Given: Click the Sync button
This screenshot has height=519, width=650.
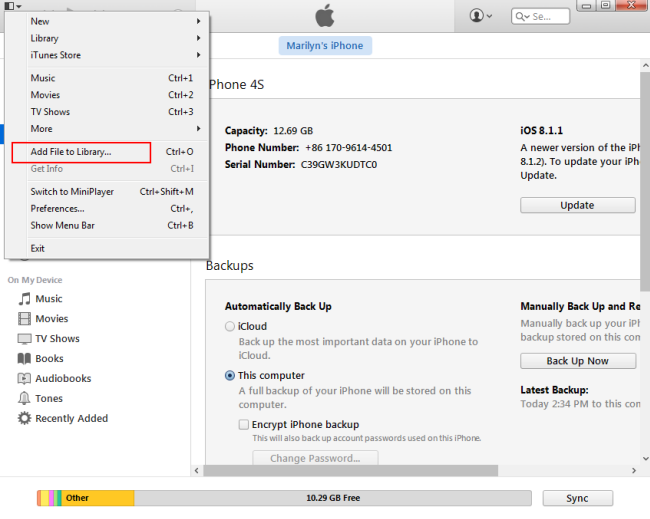Looking at the screenshot, I should coord(577,498).
